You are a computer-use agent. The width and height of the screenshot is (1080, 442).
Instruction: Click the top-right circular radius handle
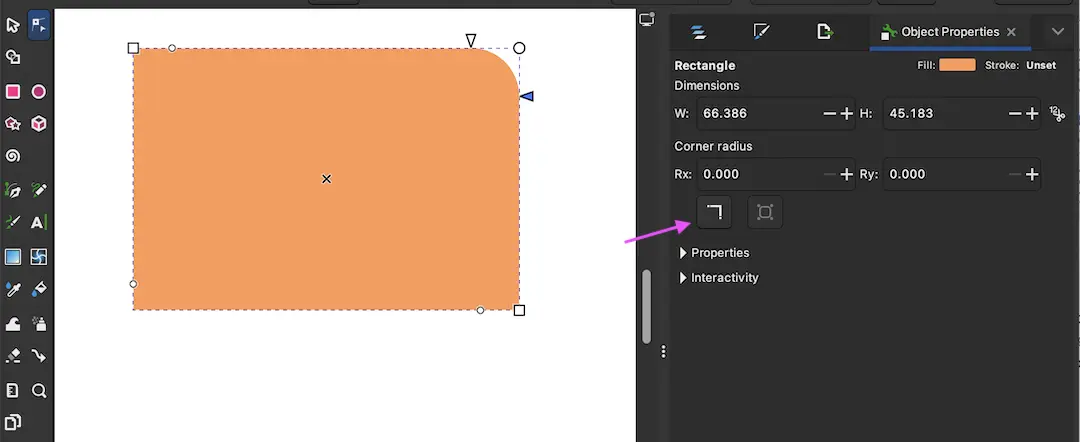click(519, 48)
